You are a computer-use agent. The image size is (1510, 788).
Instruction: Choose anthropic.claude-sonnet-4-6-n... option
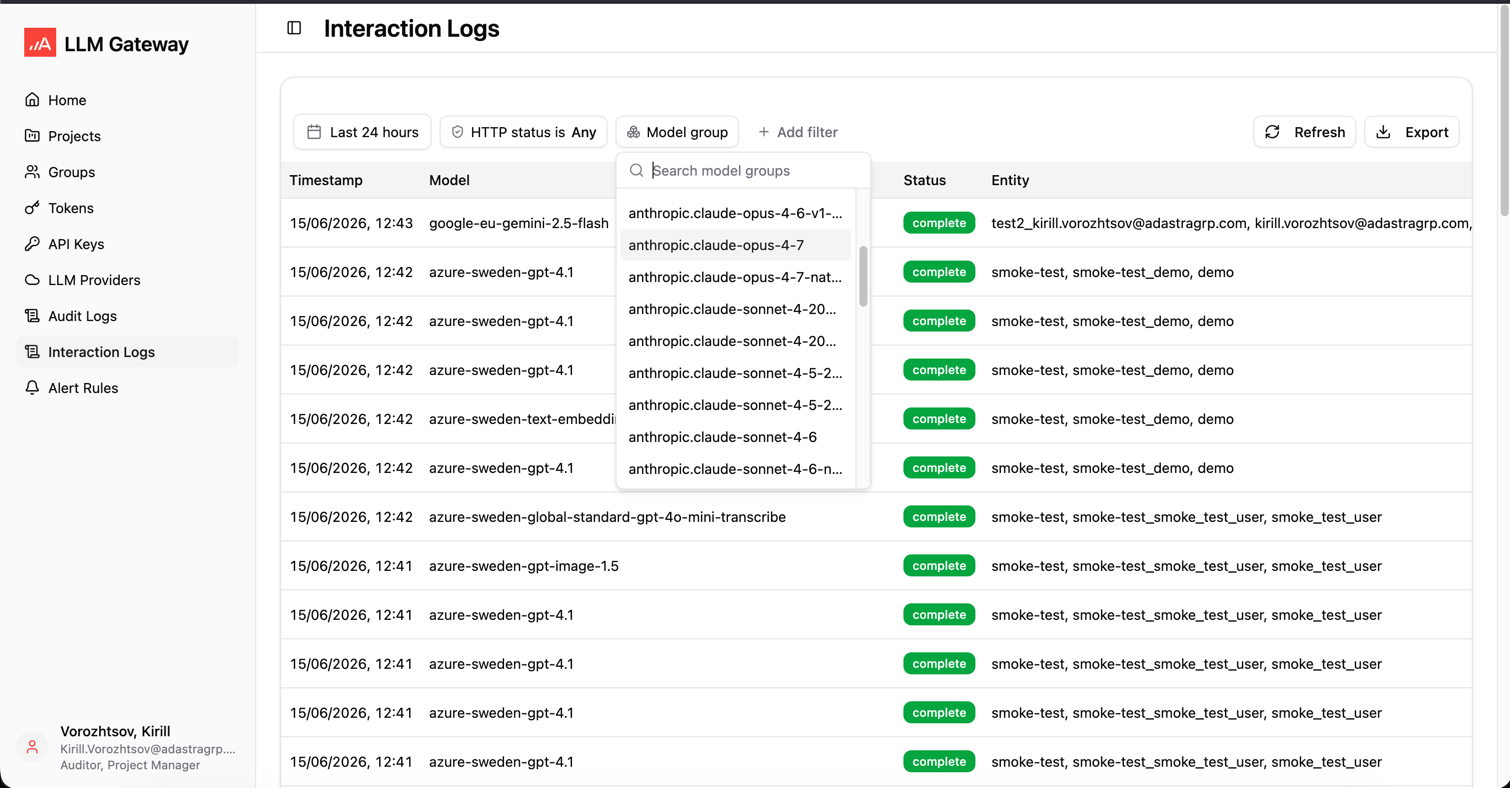tap(736, 469)
